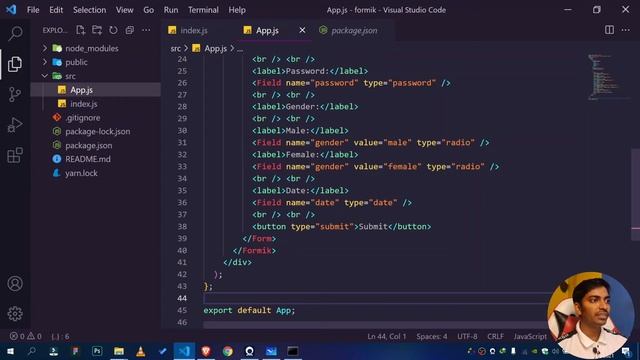Open VLC media player from taskbar
Image resolution: width=640 pixels, height=360 pixels.
pyautogui.click(x=140, y=351)
